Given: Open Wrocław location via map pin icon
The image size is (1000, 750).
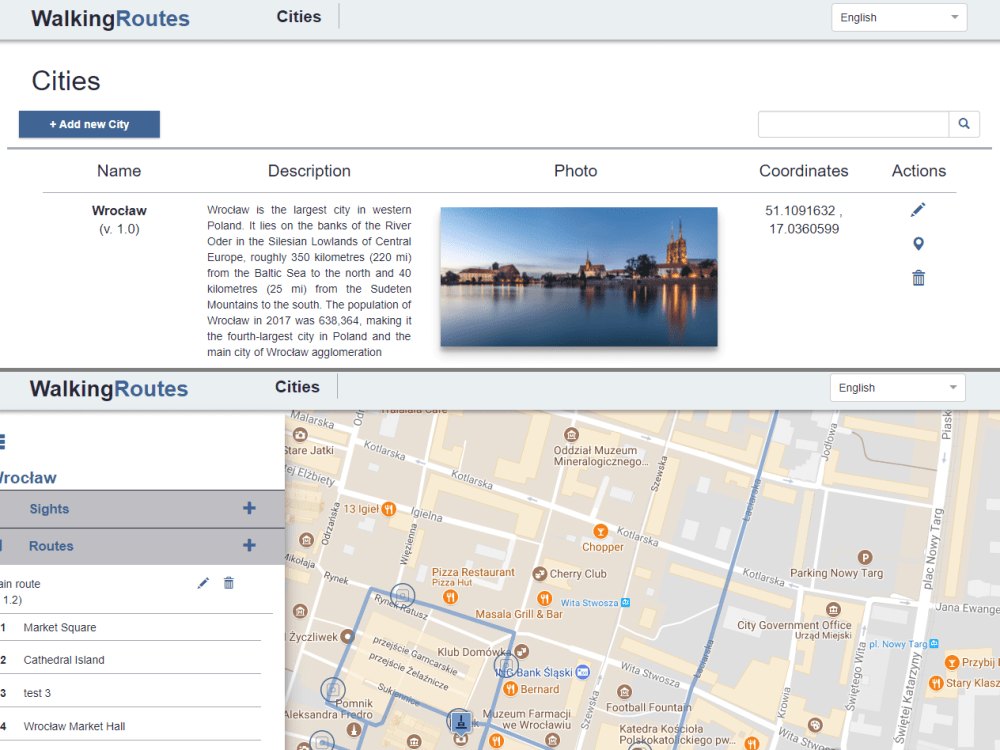Looking at the screenshot, I should (918, 244).
